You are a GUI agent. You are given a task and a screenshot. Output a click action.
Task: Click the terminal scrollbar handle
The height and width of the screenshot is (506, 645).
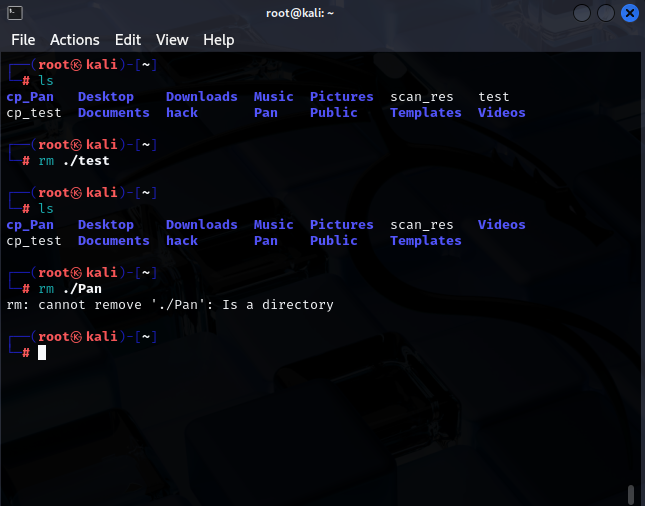(631, 494)
